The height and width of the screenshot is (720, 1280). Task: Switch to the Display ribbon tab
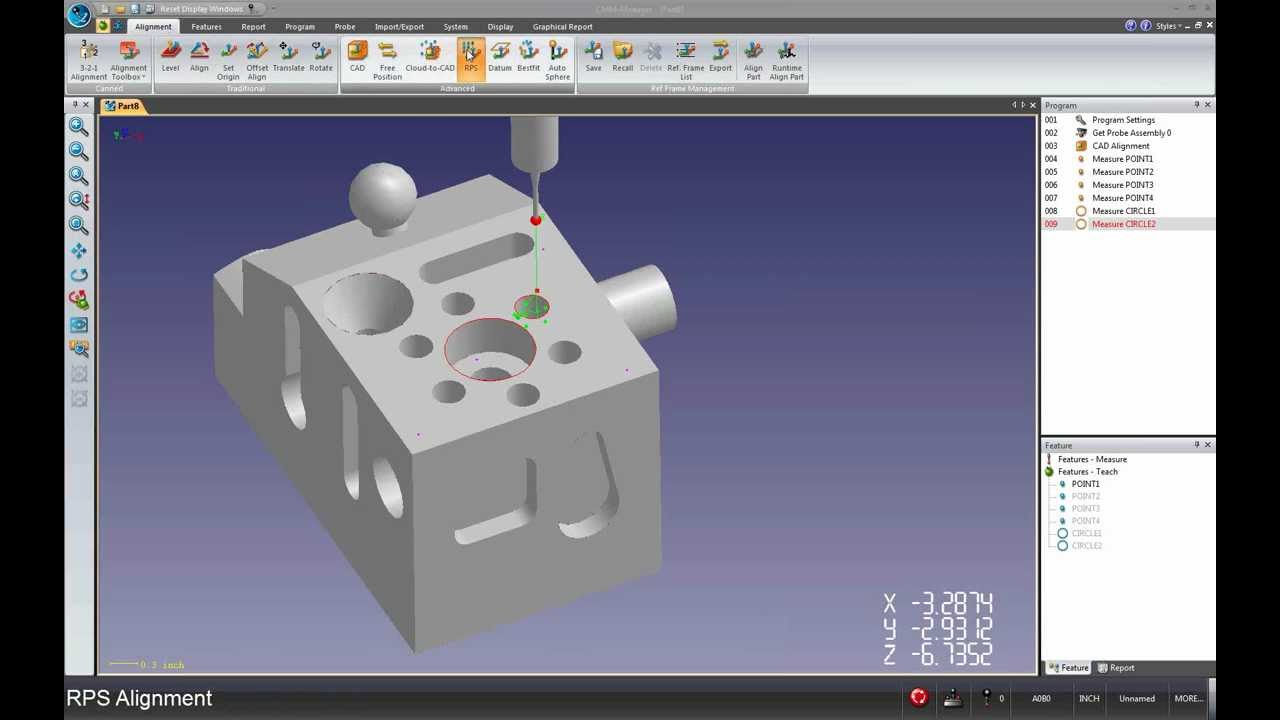[500, 27]
